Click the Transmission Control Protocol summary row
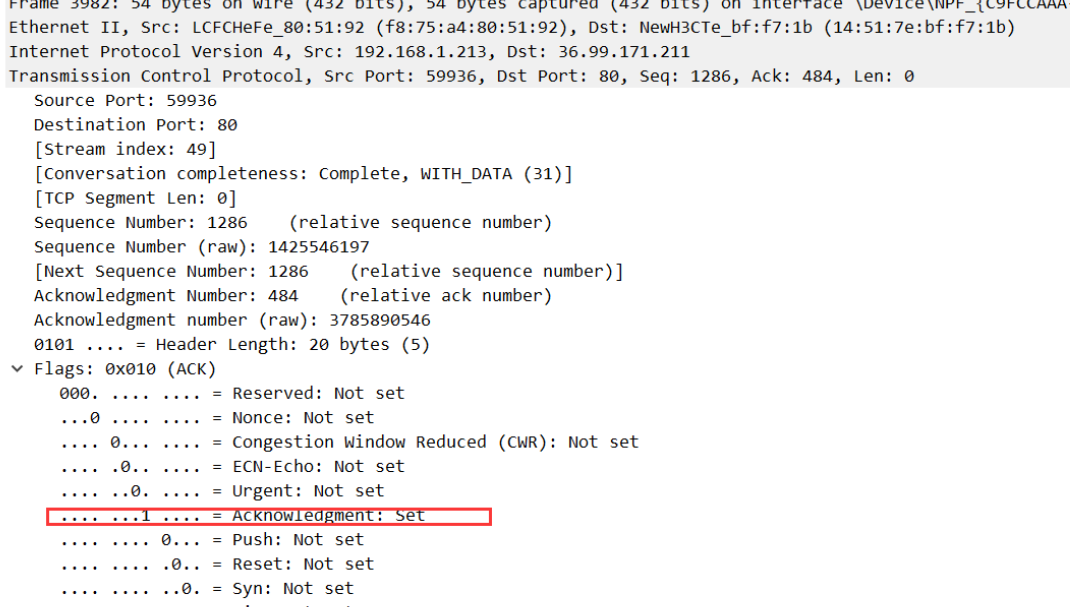The height and width of the screenshot is (607, 1070). [460, 76]
